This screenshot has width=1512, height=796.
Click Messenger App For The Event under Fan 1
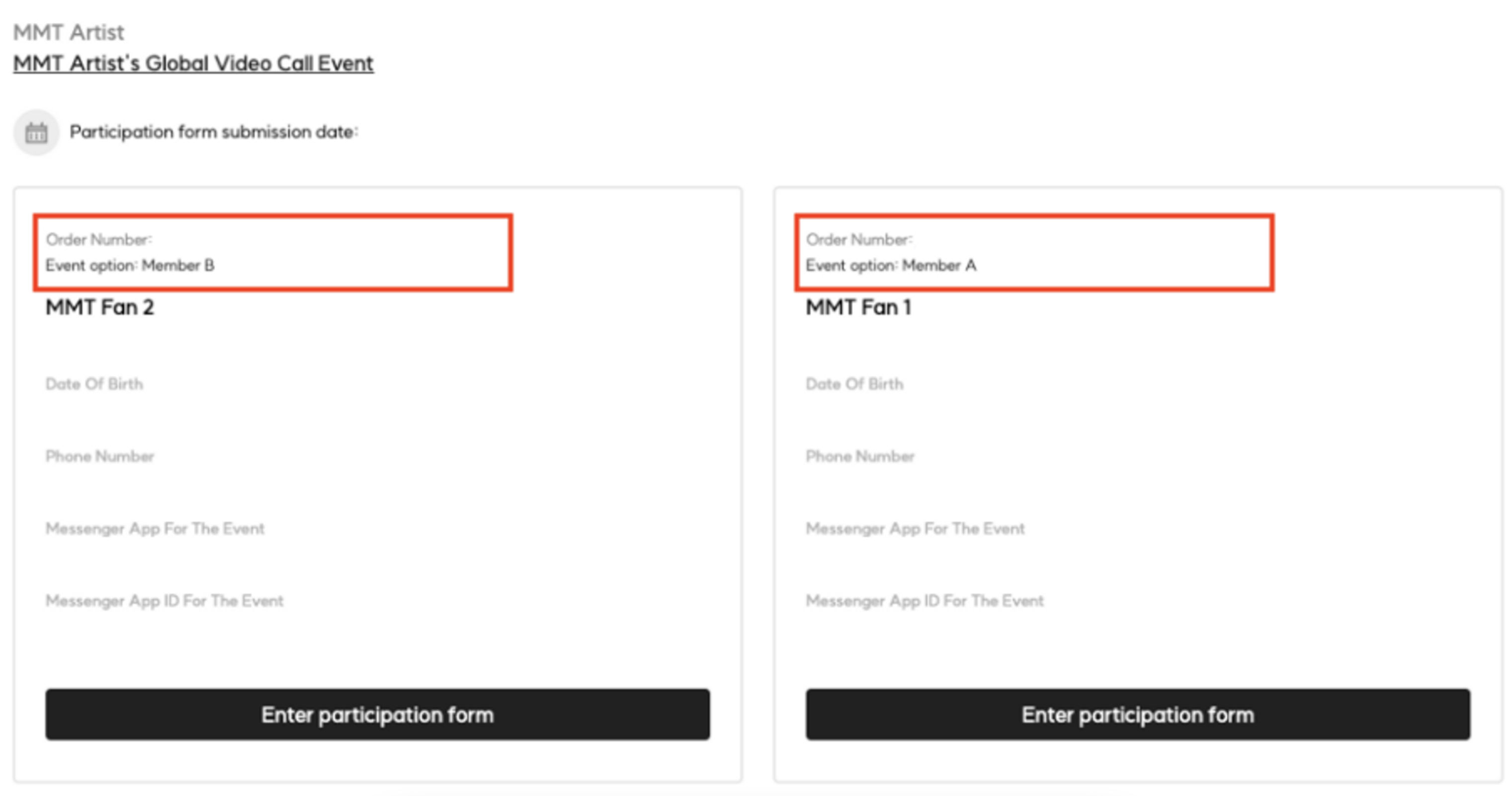915,529
